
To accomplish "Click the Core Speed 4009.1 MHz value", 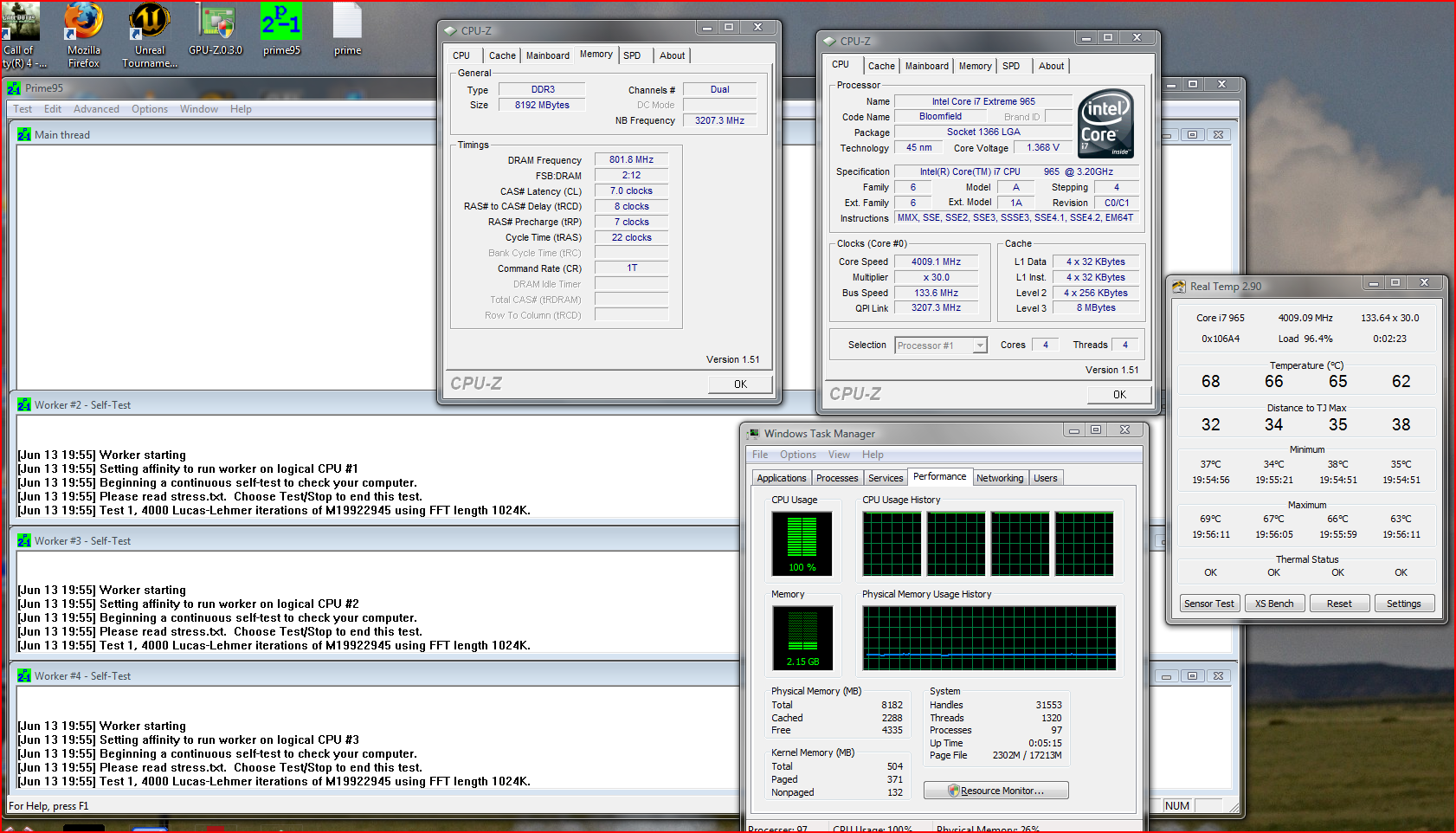I will coord(936,262).
